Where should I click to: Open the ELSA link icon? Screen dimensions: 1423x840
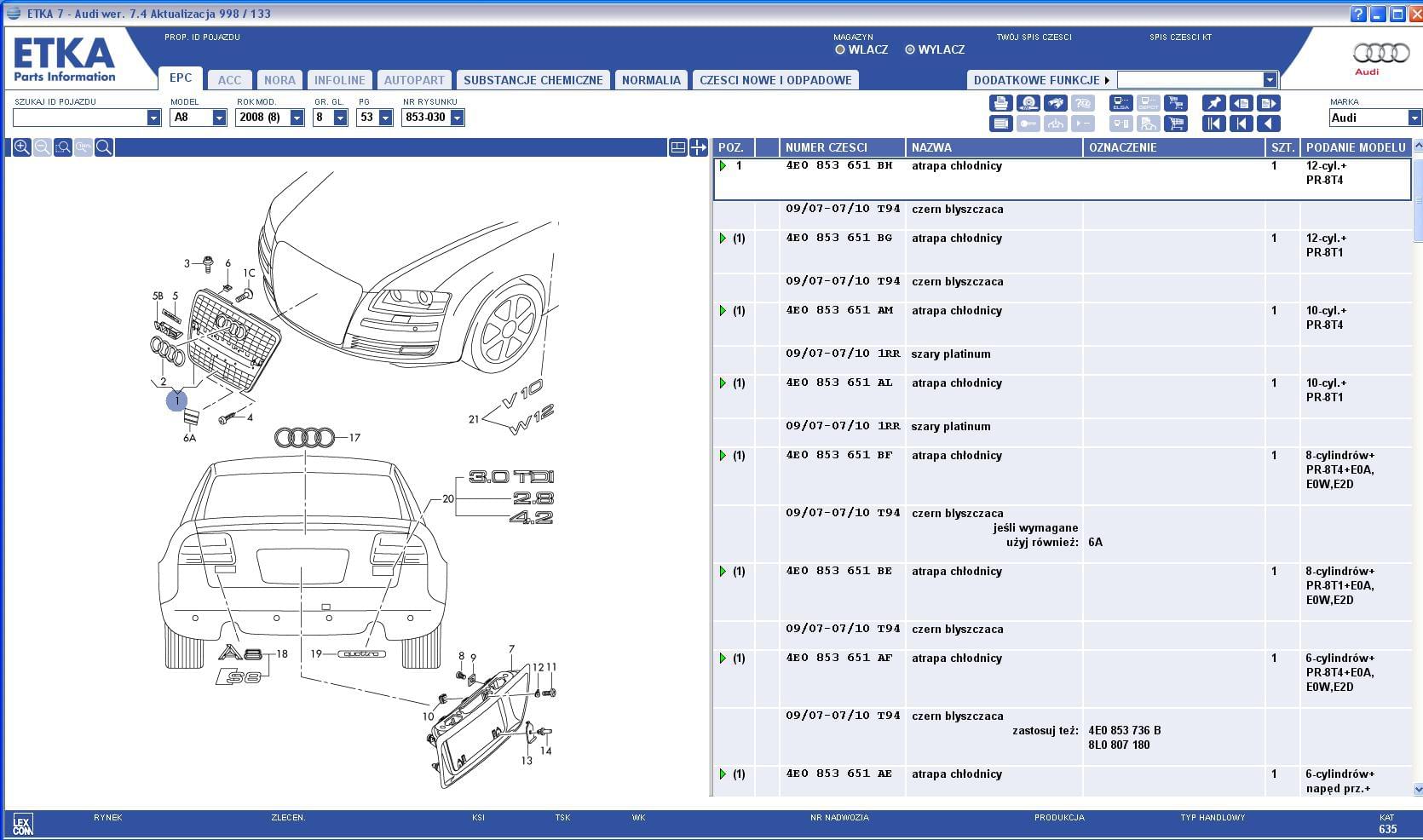pos(1121,103)
